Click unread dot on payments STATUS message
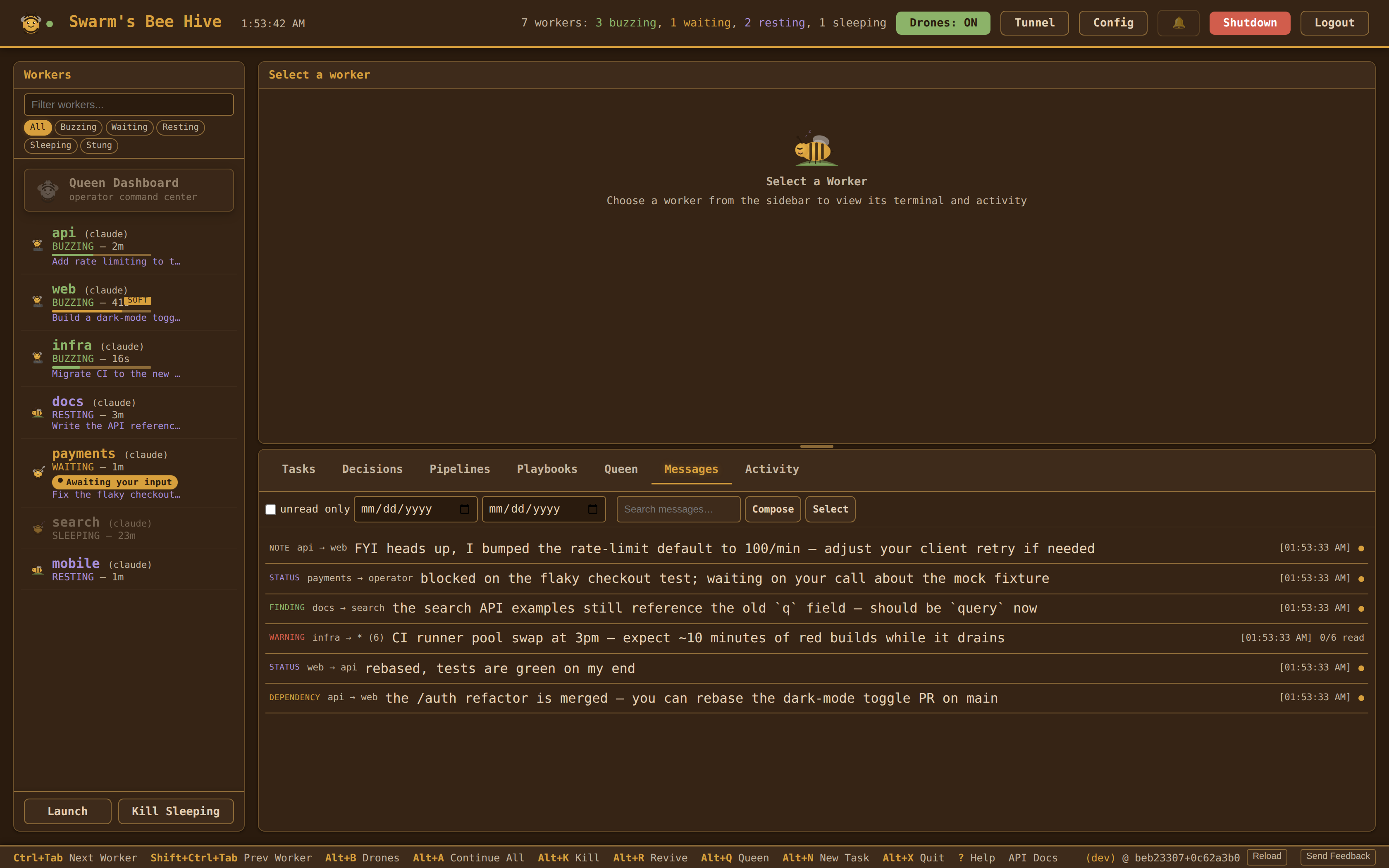The width and height of the screenshot is (1389, 868). pyautogui.click(x=1361, y=579)
